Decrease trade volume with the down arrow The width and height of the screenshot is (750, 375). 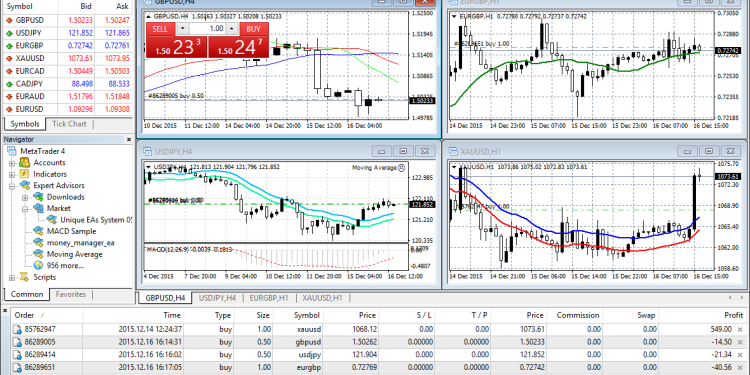(x=182, y=29)
